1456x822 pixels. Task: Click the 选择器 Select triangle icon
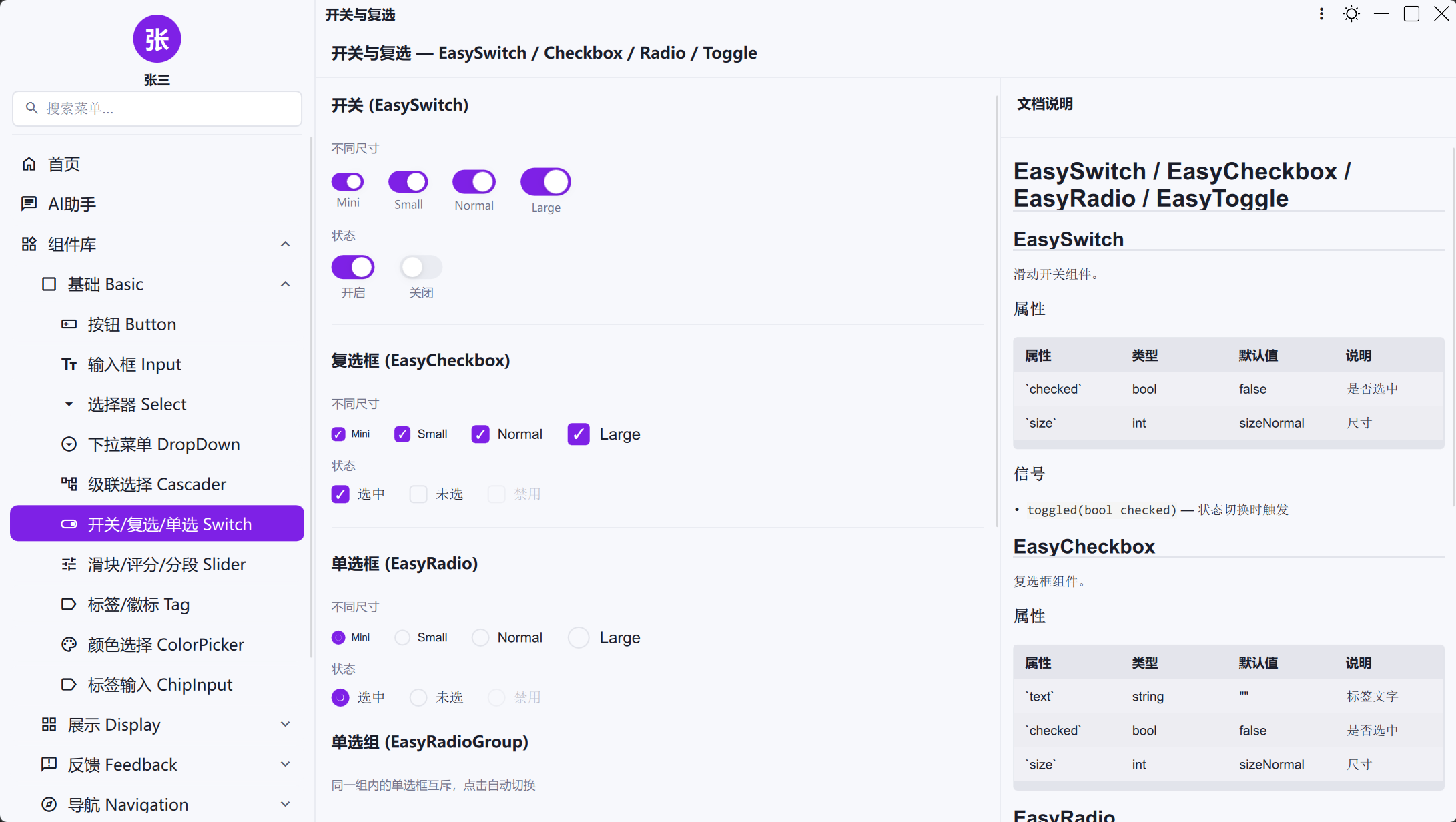click(x=69, y=404)
